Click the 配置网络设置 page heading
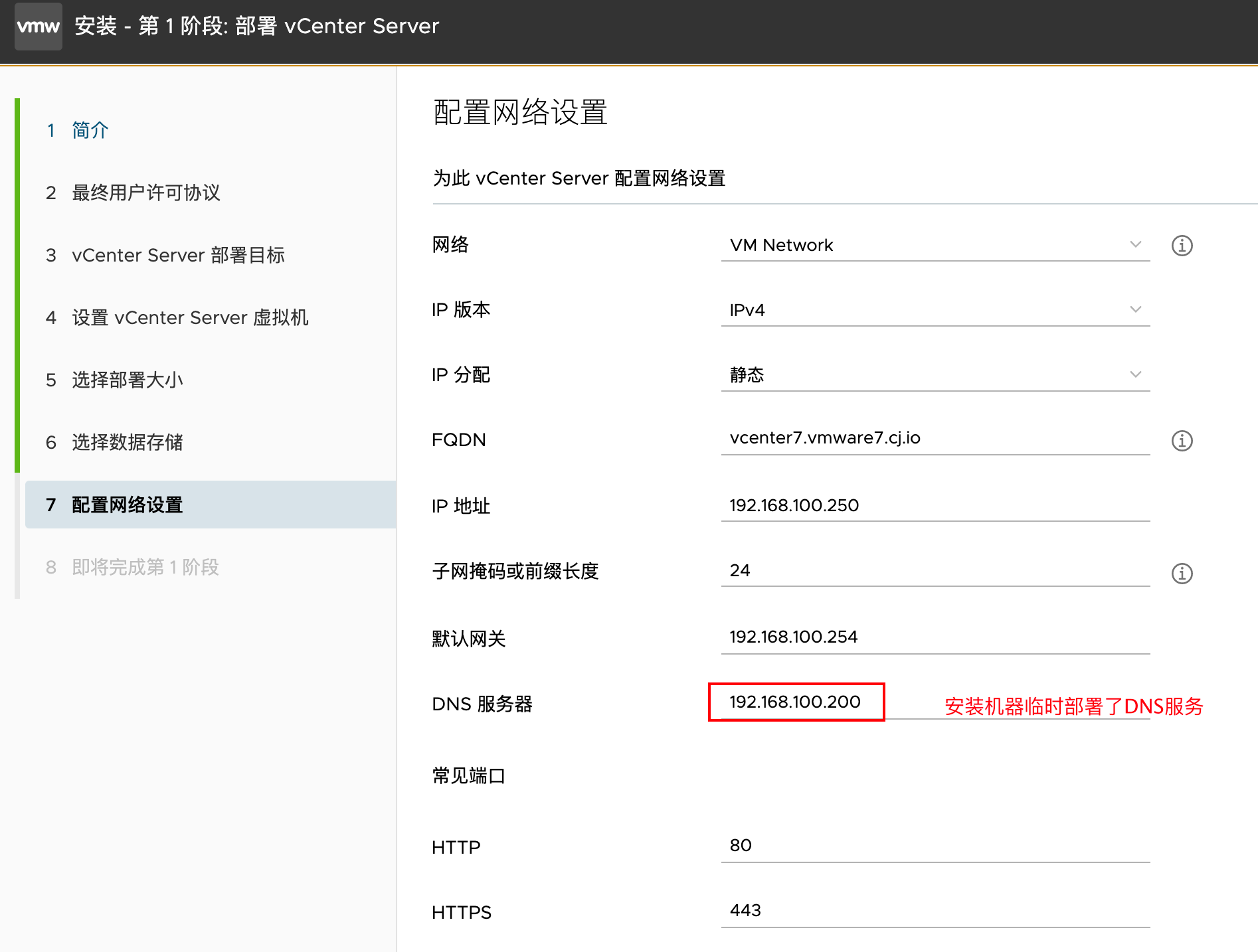Viewport: 1258px width, 952px height. coord(520,112)
